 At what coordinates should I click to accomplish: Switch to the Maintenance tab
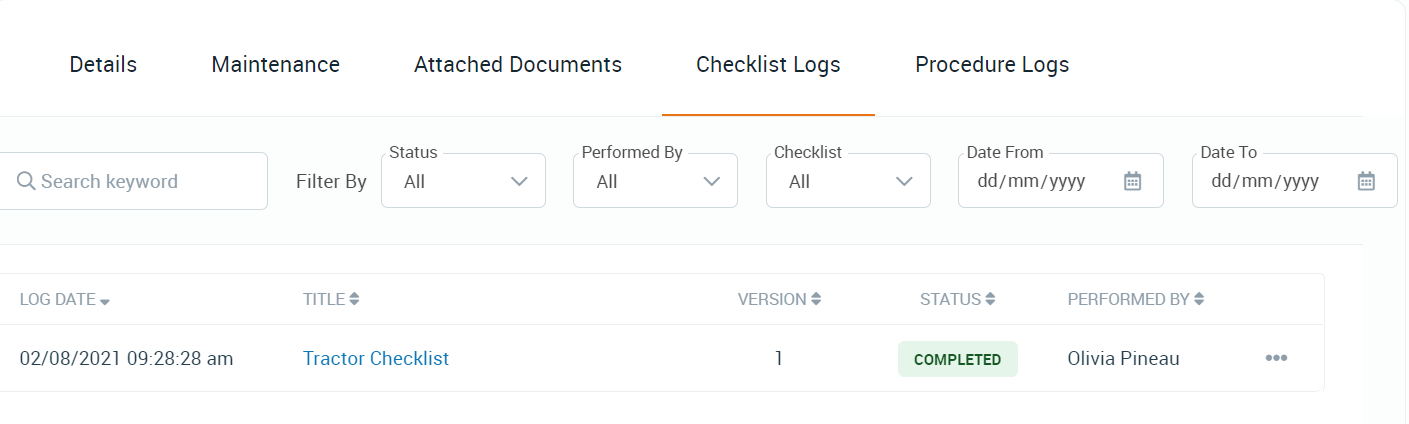tap(276, 65)
